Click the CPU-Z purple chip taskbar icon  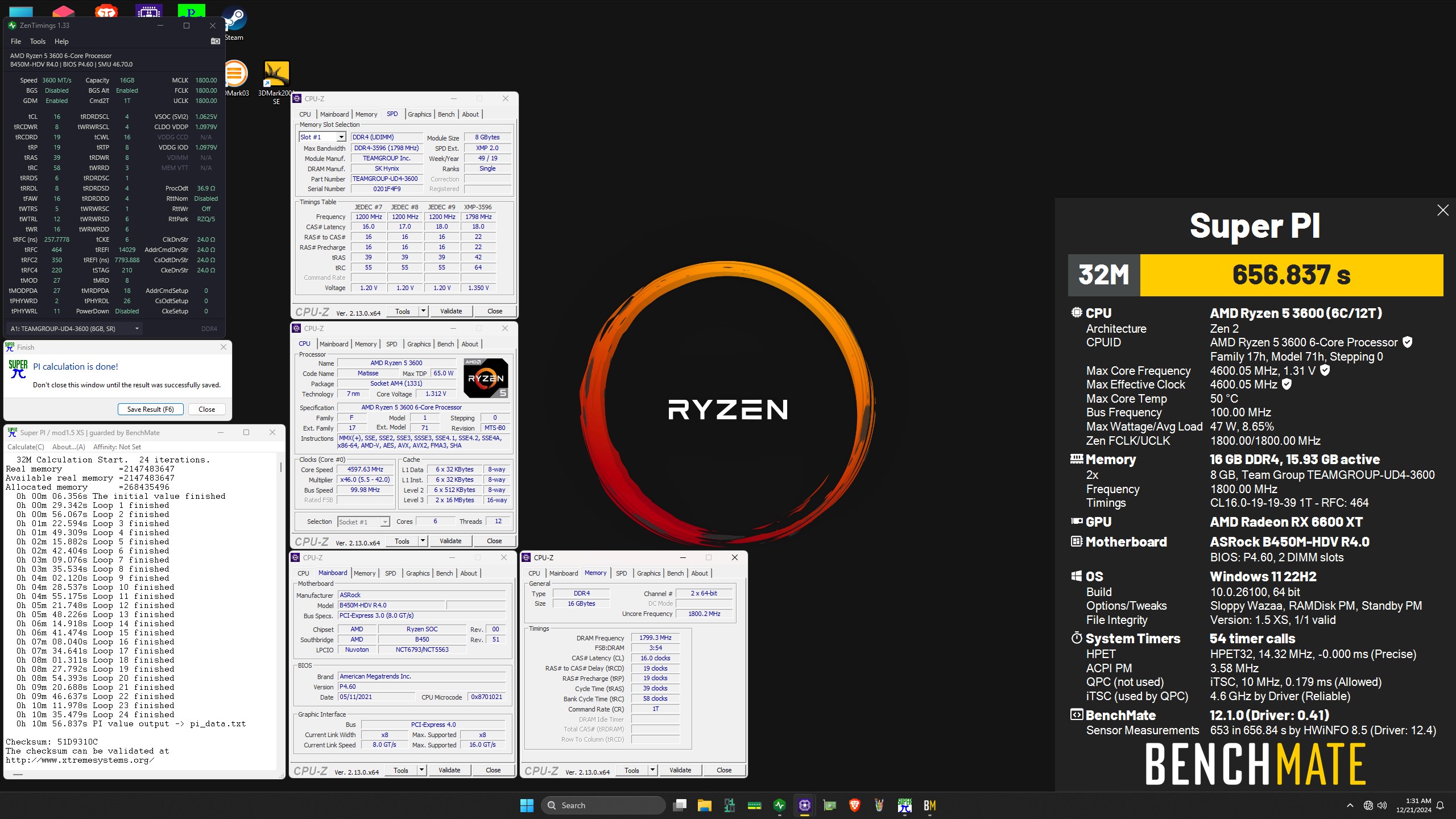(x=805, y=805)
